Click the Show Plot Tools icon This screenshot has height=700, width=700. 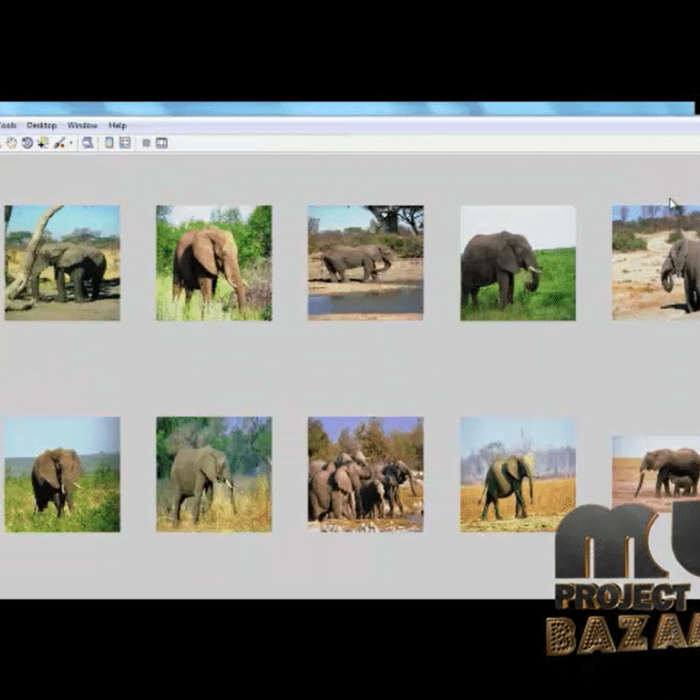point(162,143)
